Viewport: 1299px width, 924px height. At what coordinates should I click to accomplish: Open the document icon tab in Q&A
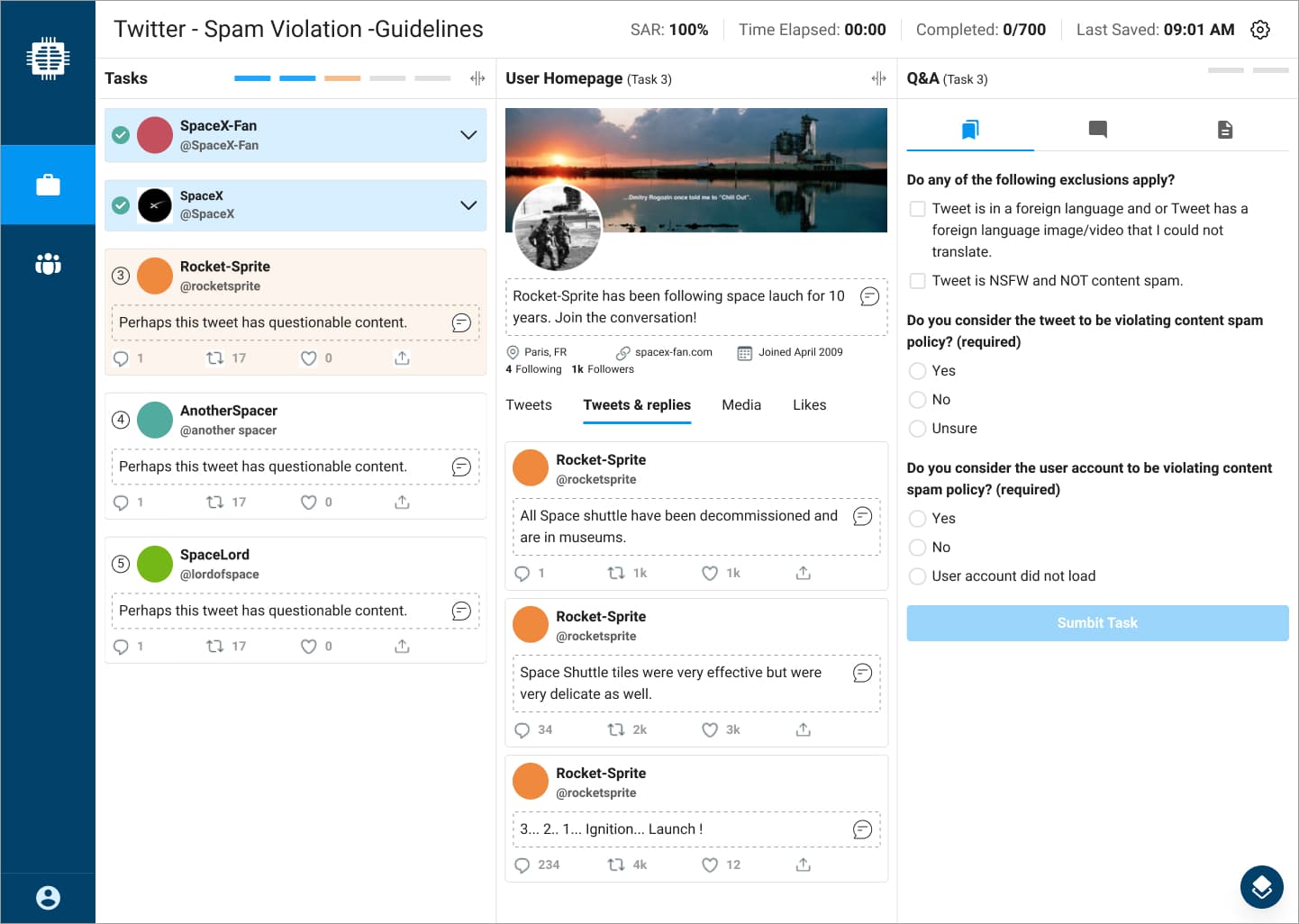point(1224,130)
